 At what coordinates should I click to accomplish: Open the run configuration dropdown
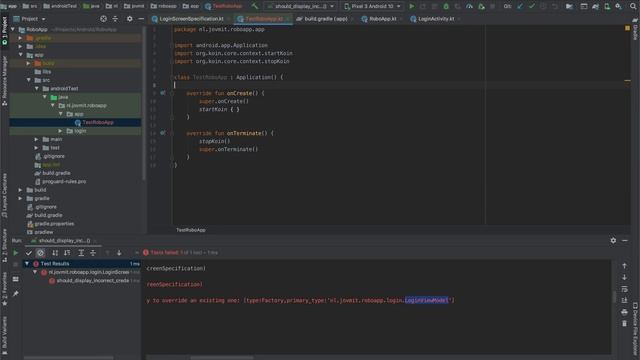coord(302,6)
